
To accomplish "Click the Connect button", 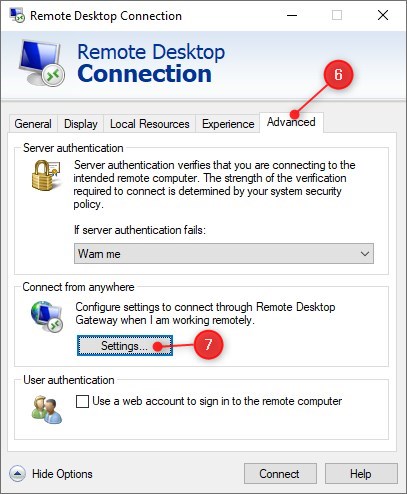I will [x=280, y=473].
